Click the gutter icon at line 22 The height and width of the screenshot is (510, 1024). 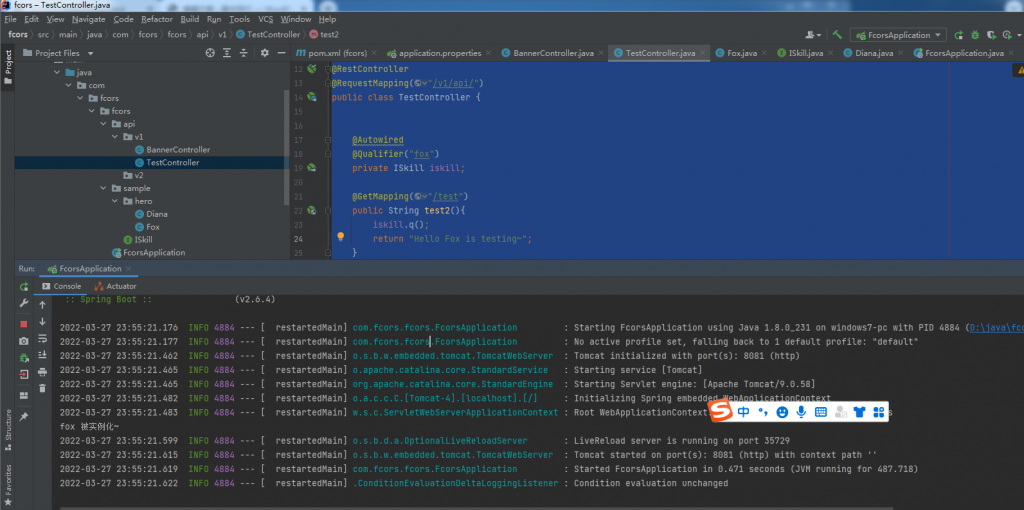point(312,210)
